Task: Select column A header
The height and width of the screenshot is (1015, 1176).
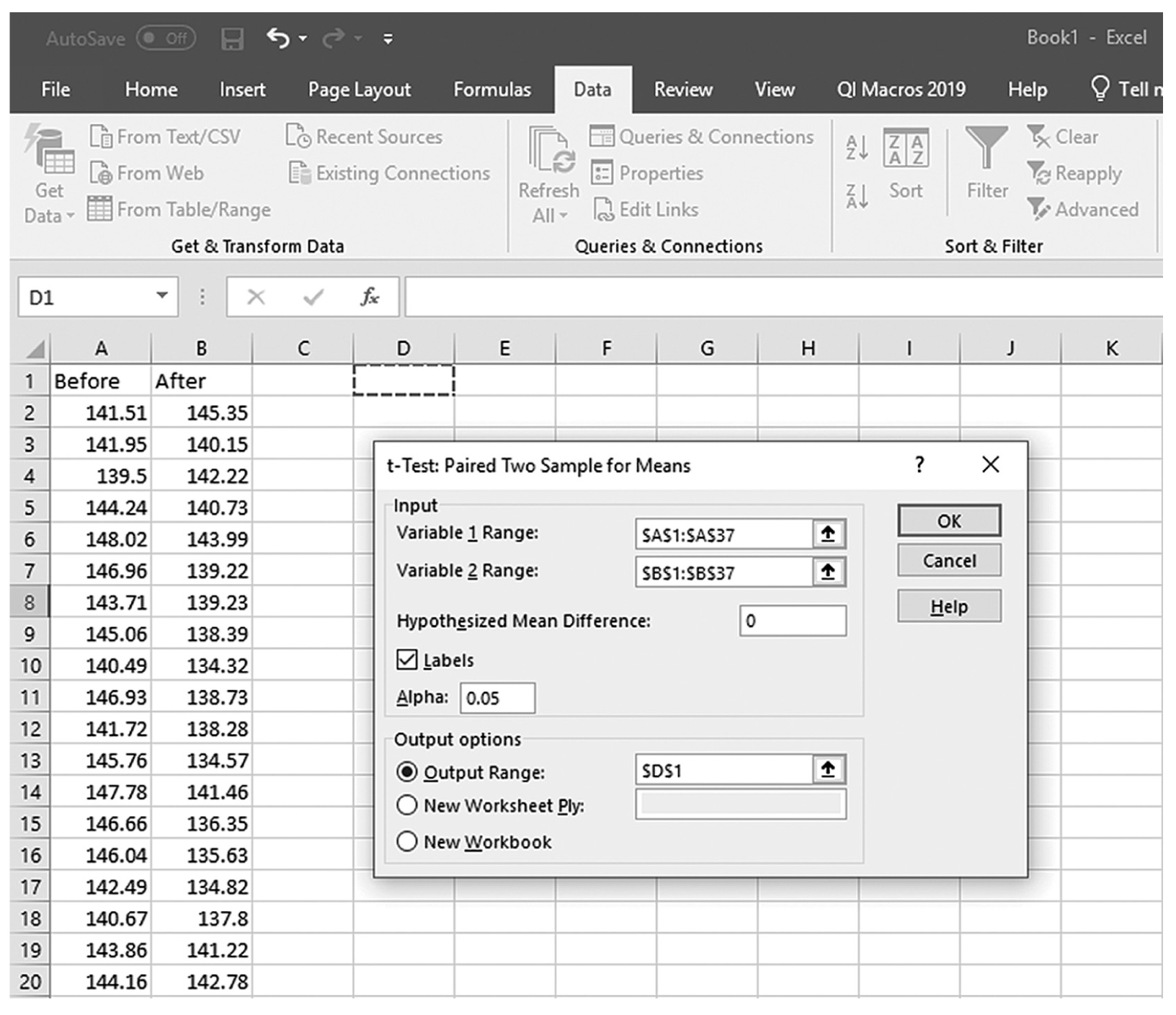Action: [101, 349]
